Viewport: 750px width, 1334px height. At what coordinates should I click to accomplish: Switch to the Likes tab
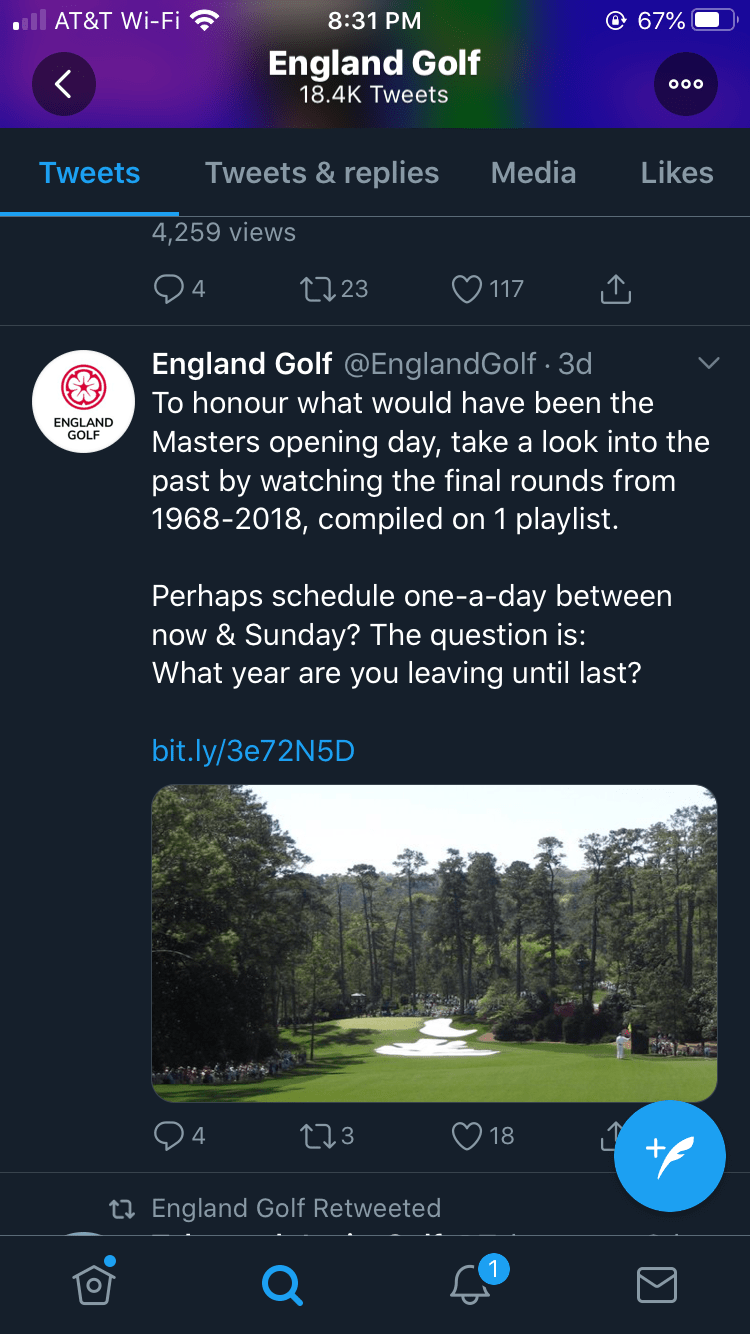coord(677,173)
